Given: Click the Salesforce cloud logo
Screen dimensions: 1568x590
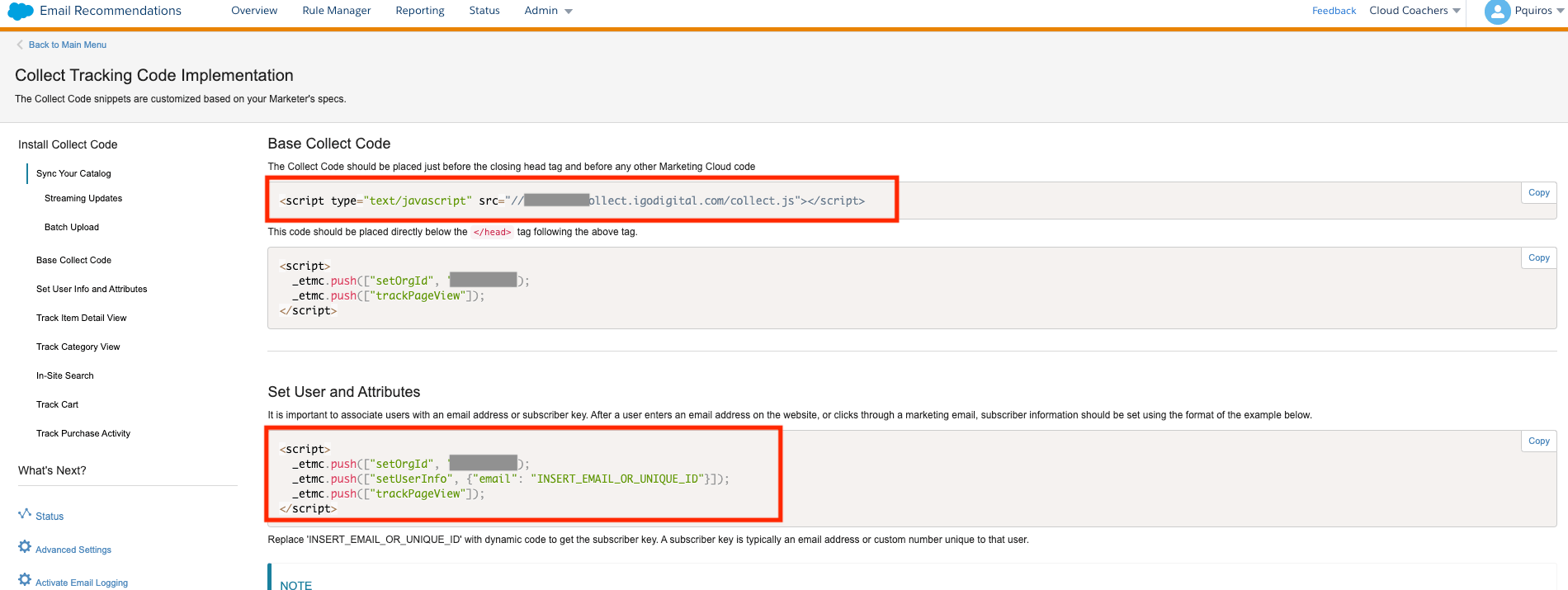Looking at the screenshot, I should [20, 11].
